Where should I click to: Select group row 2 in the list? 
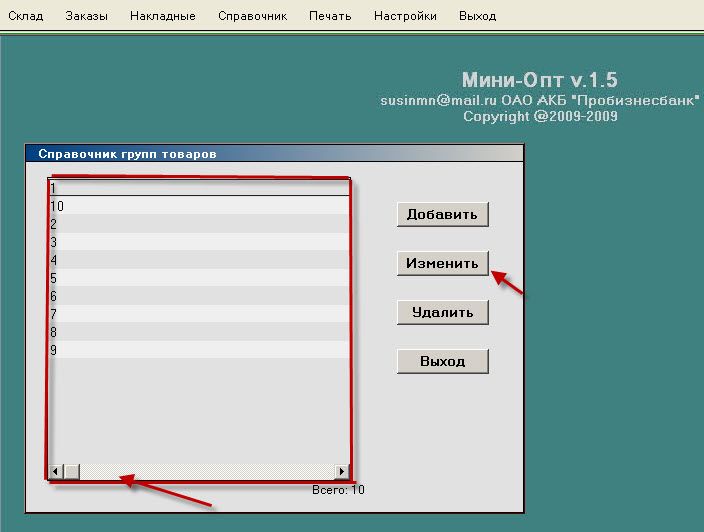(x=200, y=224)
